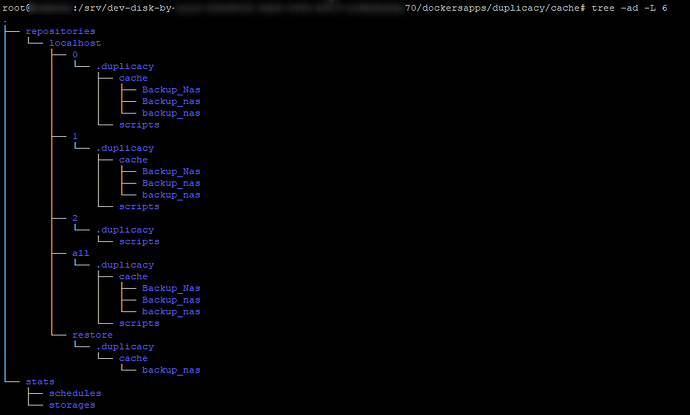The image size is (690, 415).
Task: Select the schedules folder under stats
Action: tap(75, 393)
